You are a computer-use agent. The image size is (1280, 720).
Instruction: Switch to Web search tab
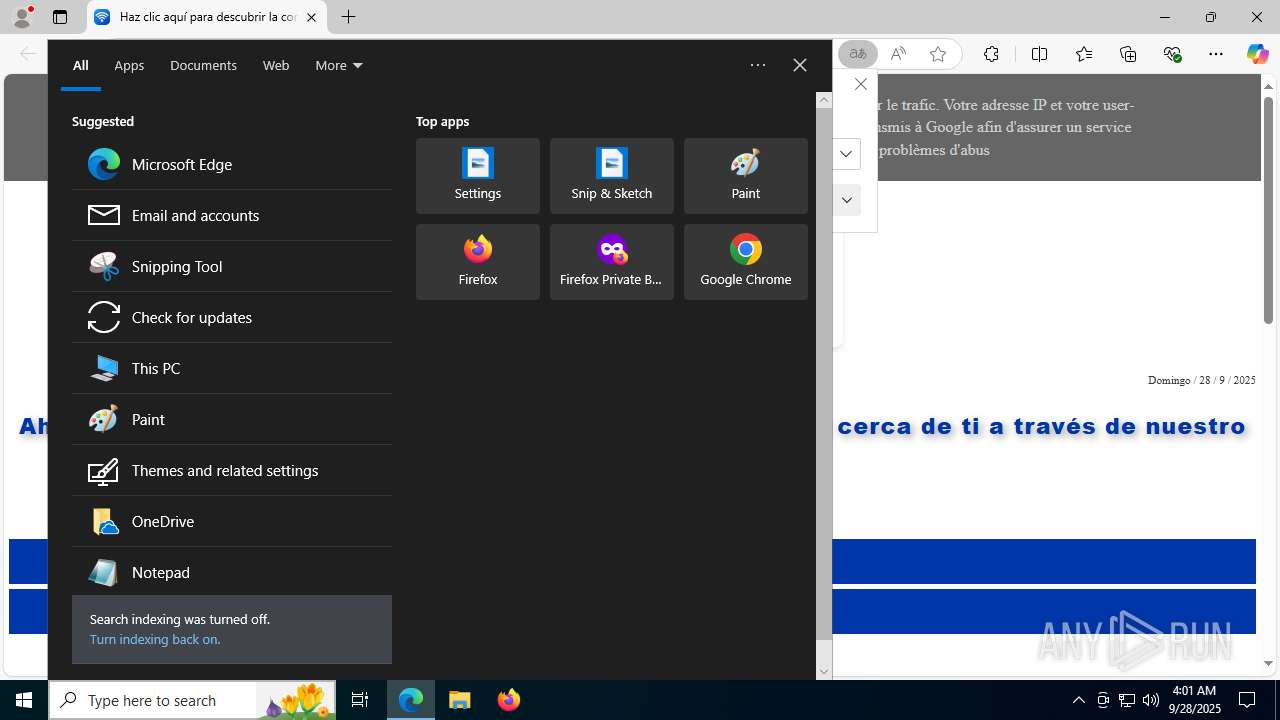[276, 65]
